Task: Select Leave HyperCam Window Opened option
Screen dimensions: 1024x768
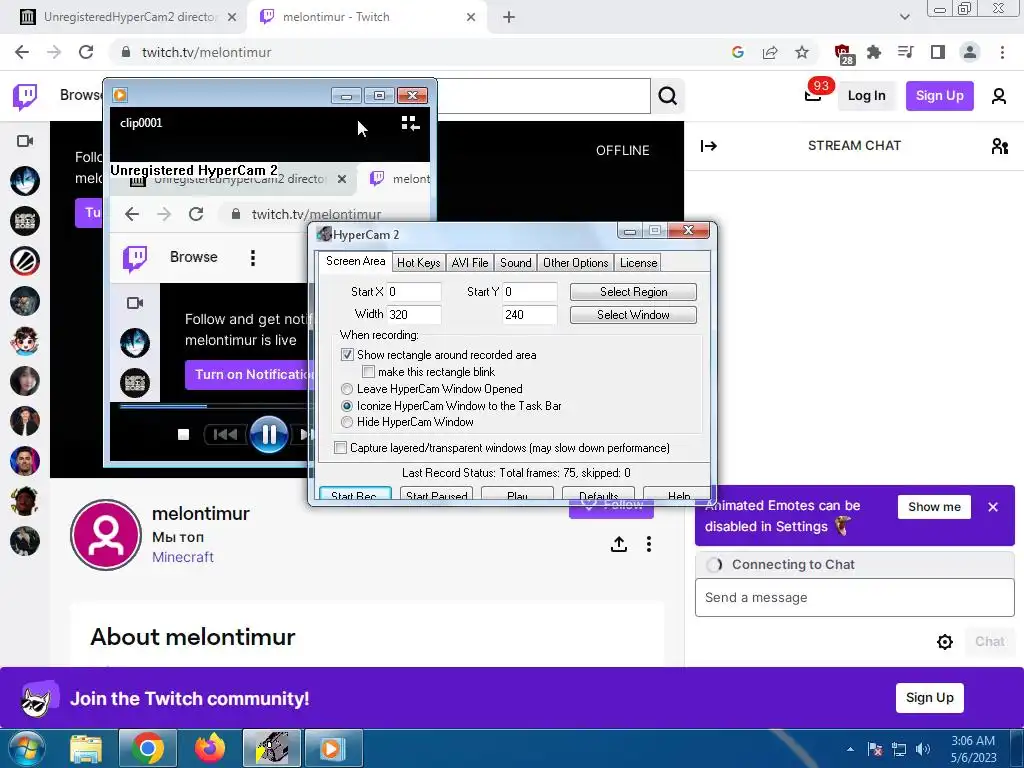Action: pos(347,389)
